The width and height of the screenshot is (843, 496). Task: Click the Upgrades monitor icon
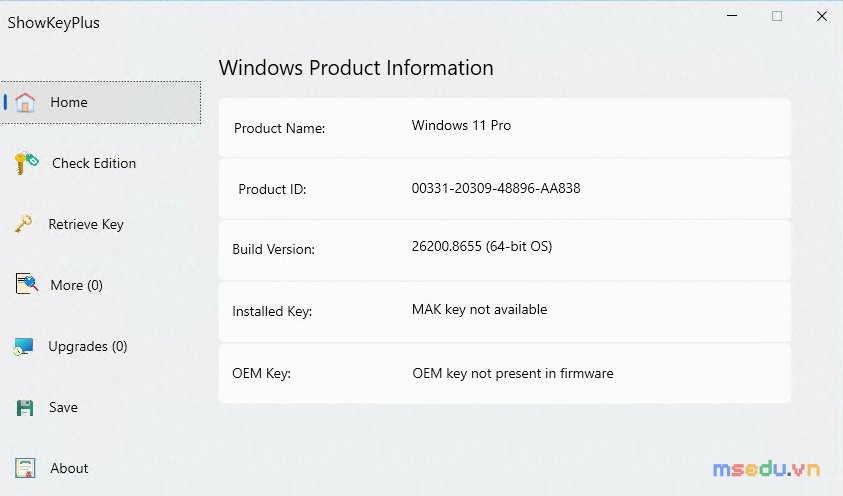click(24, 346)
